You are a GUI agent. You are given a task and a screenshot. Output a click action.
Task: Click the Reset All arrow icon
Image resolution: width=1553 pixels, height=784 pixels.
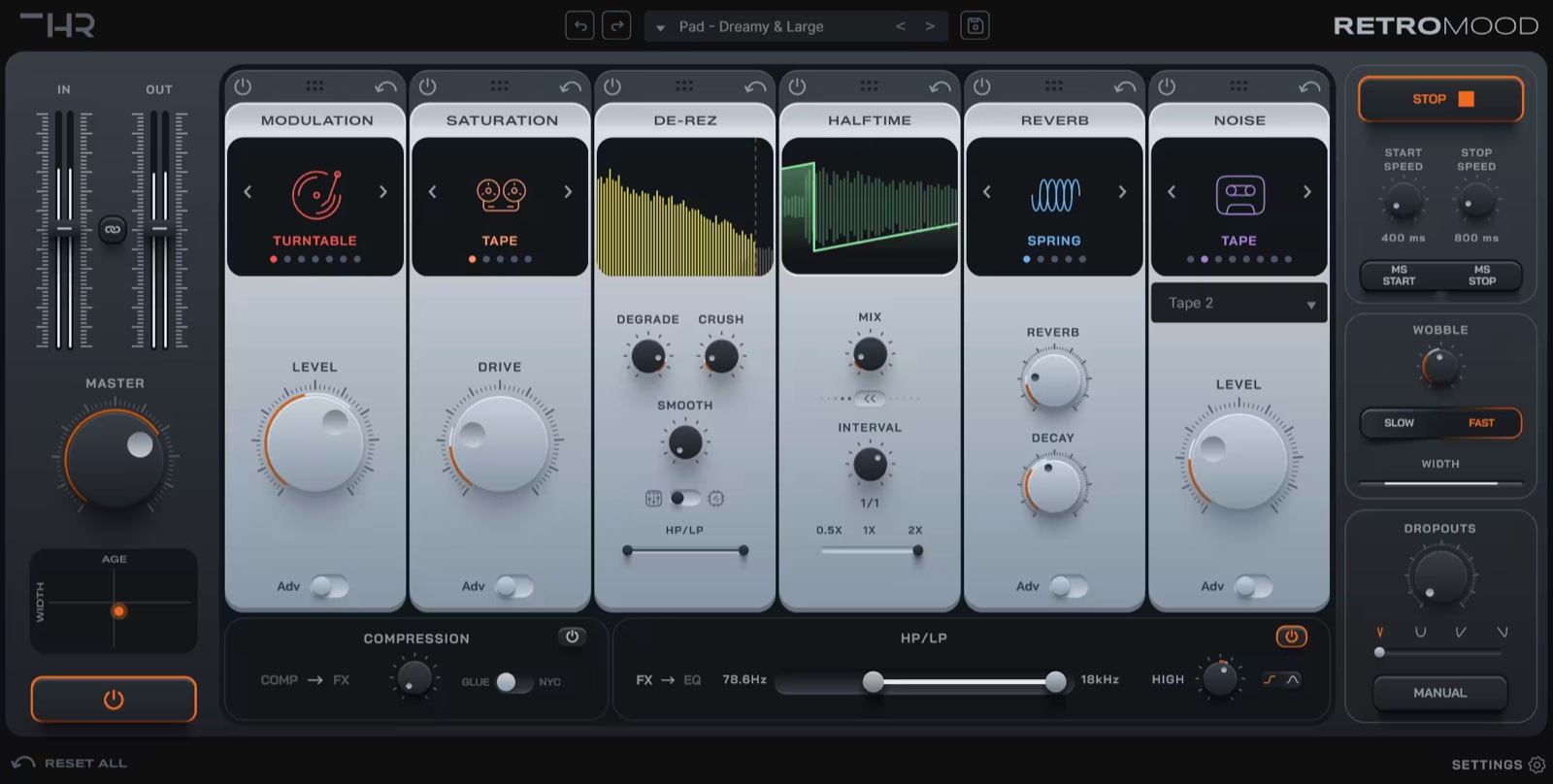23,763
